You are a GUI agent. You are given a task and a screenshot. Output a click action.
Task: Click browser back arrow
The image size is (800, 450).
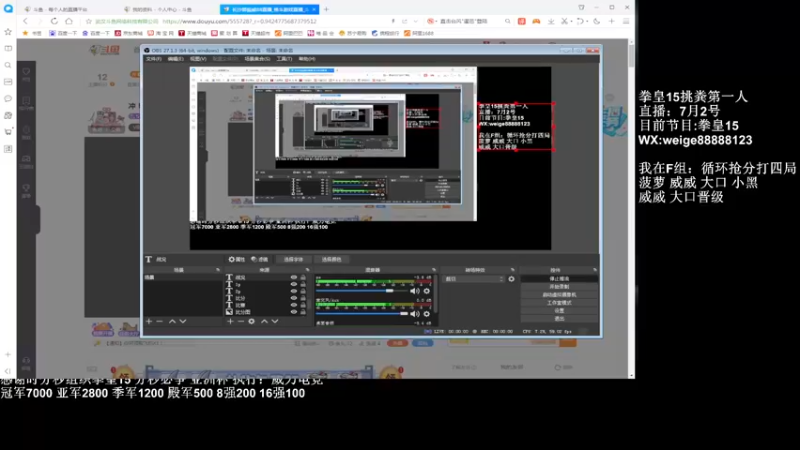[x=26, y=21]
